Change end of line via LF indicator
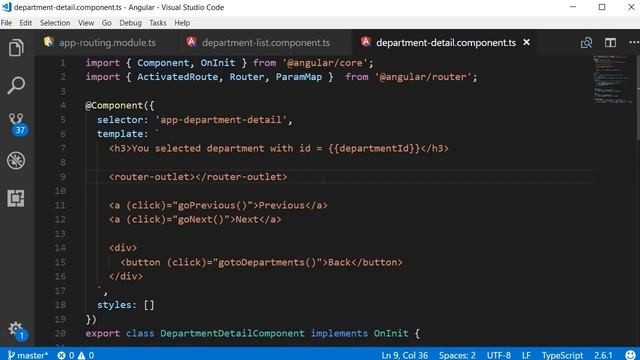The width and height of the screenshot is (640, 360). click(526, 355)
